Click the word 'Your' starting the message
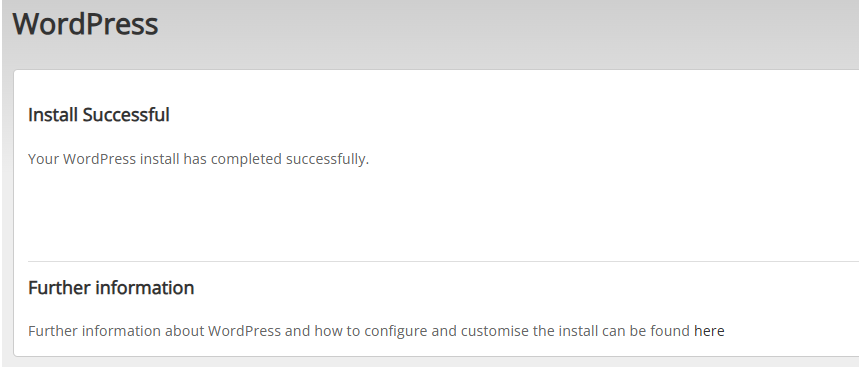 click(x=43, y=159)
